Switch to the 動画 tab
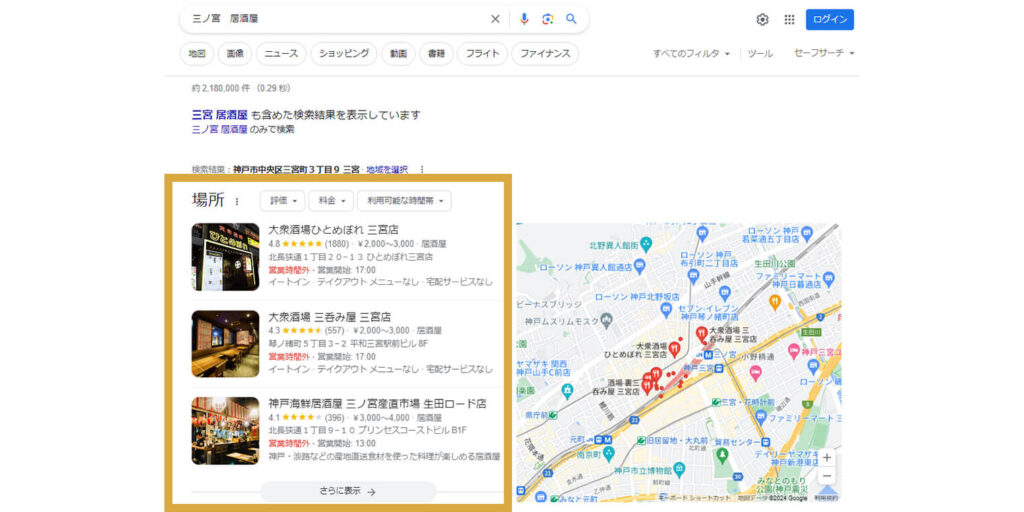 click(x=398, y=54)
